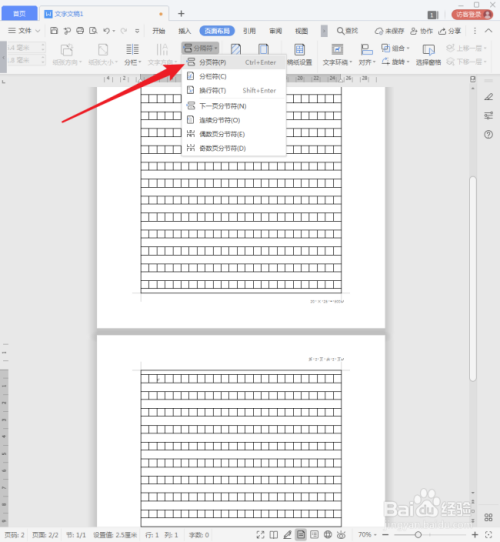Choose 分栏符(C) column break menu item
Screen dimensions: 500x542
coord(234,76)
